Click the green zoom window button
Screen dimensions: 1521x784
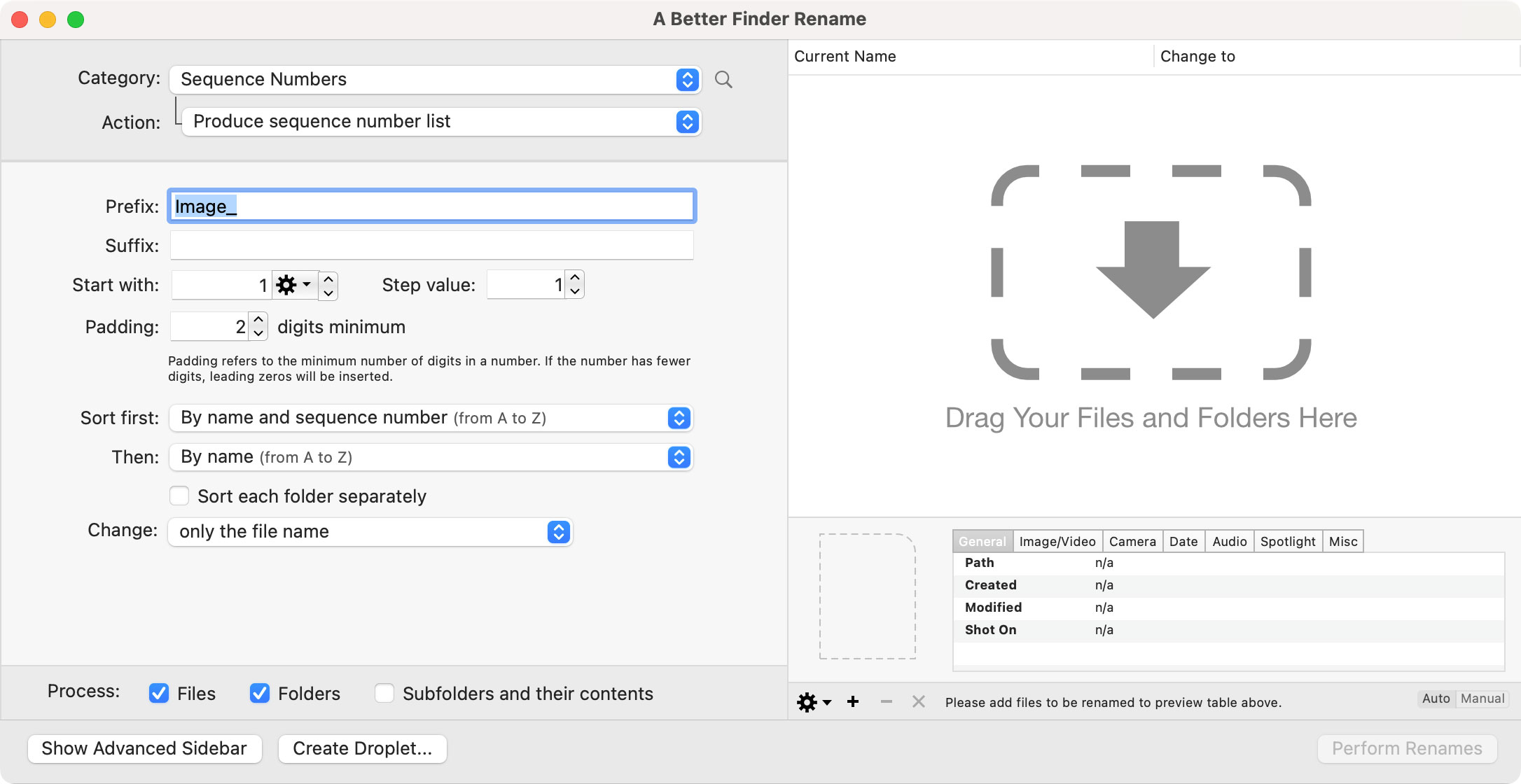click(76, 20)
